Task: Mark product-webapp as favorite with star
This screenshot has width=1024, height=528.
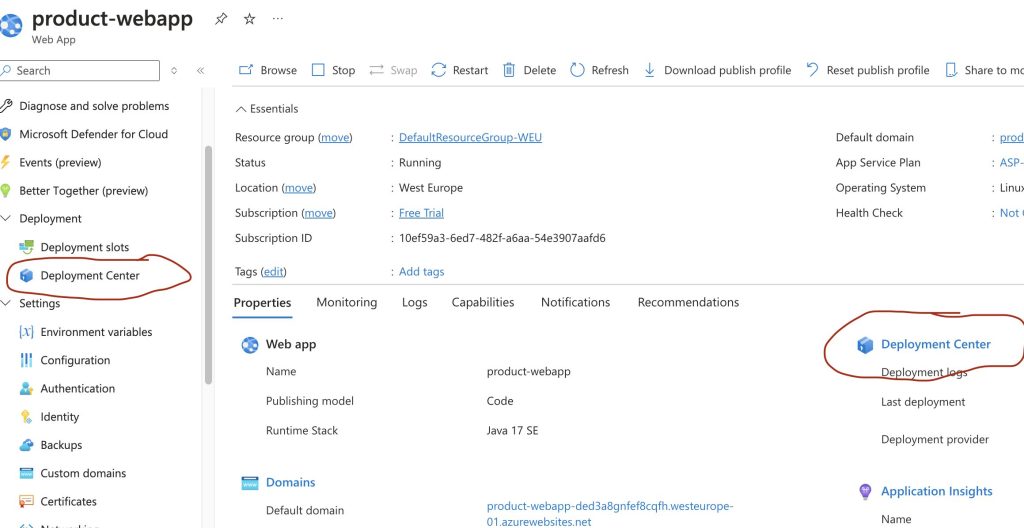Action: tap(249, 19)
